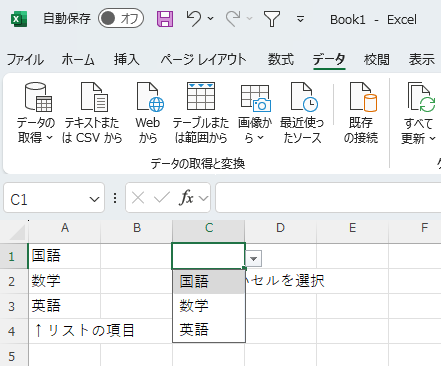Click the すべて更新 button
This screenshot has height=366, width=441.
click(x=419, y=113)
